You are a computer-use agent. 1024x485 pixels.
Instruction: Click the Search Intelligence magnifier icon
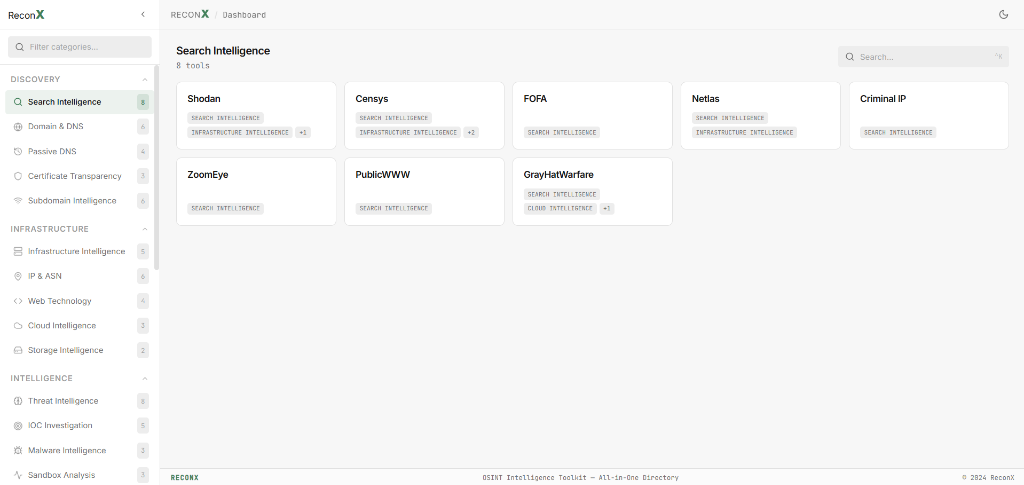[x=18, y=102]
